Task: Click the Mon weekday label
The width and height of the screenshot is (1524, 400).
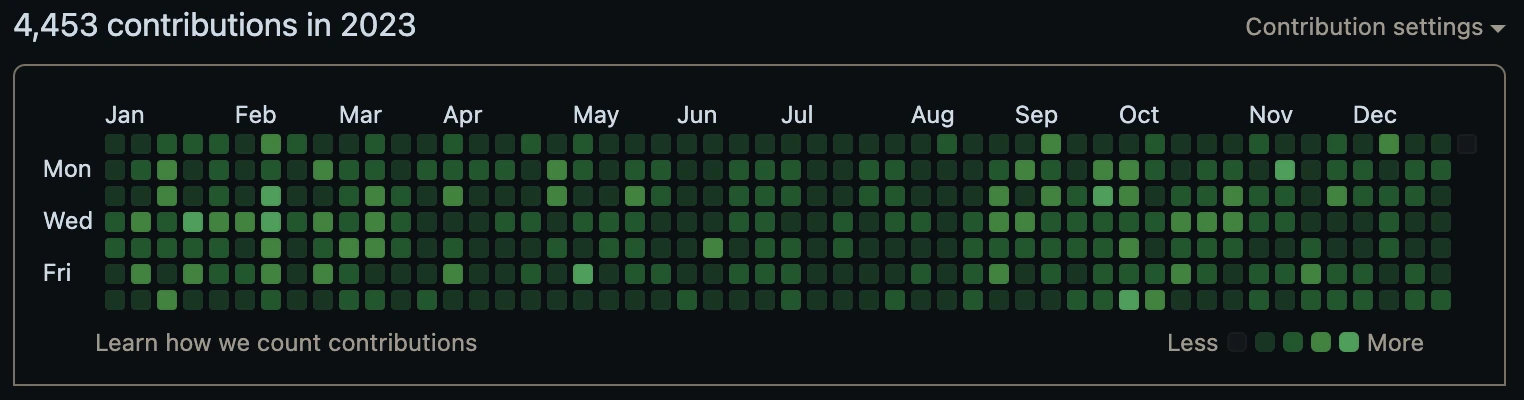Action: click(68, 169)
